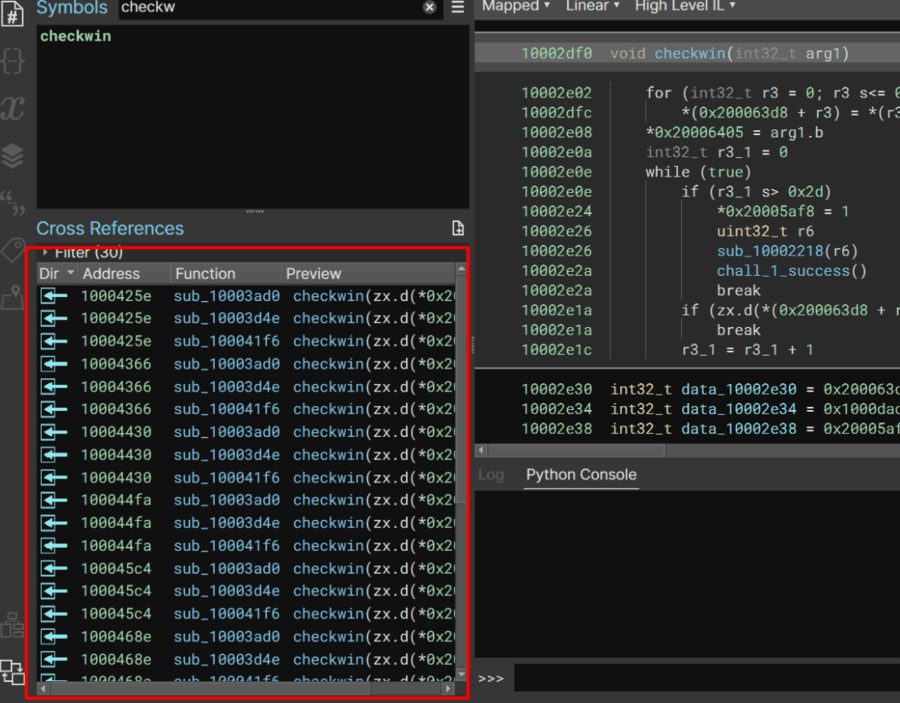Switch to the Log tab
This screenshot has height=703, width=900.
491,475
